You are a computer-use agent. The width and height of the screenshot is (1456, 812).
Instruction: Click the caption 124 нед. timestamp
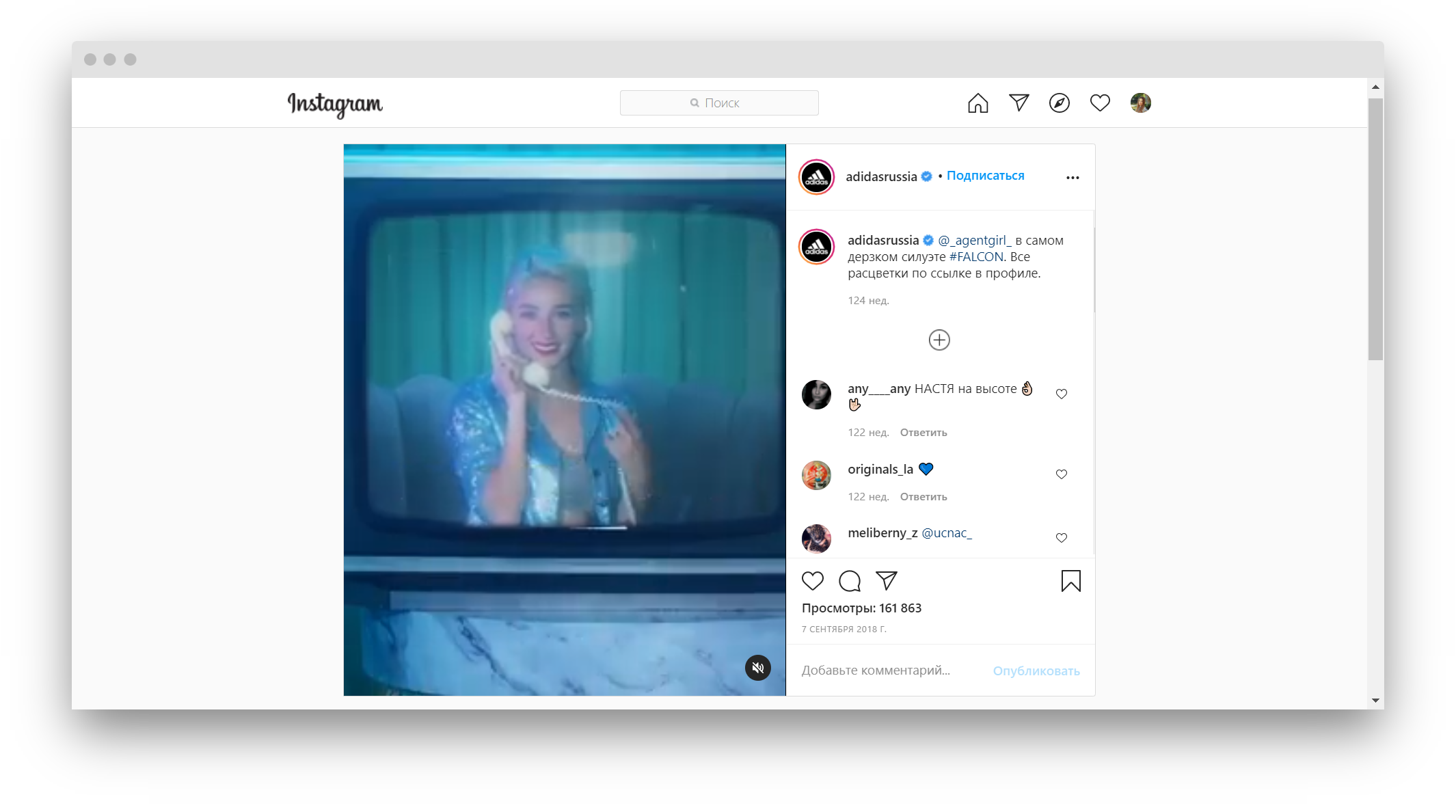[868, 301]
